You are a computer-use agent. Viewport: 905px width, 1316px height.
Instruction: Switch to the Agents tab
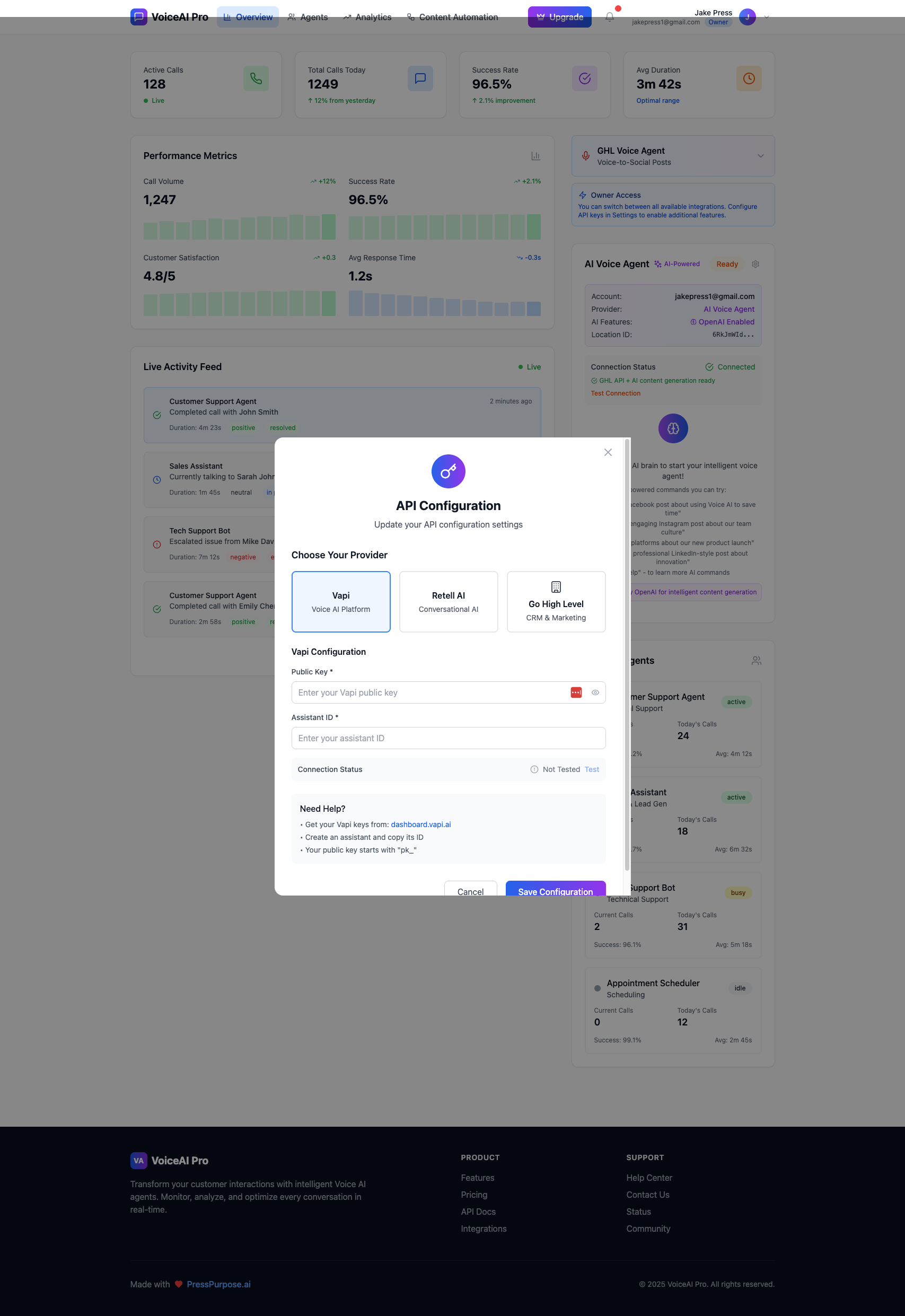click(307, 17)
